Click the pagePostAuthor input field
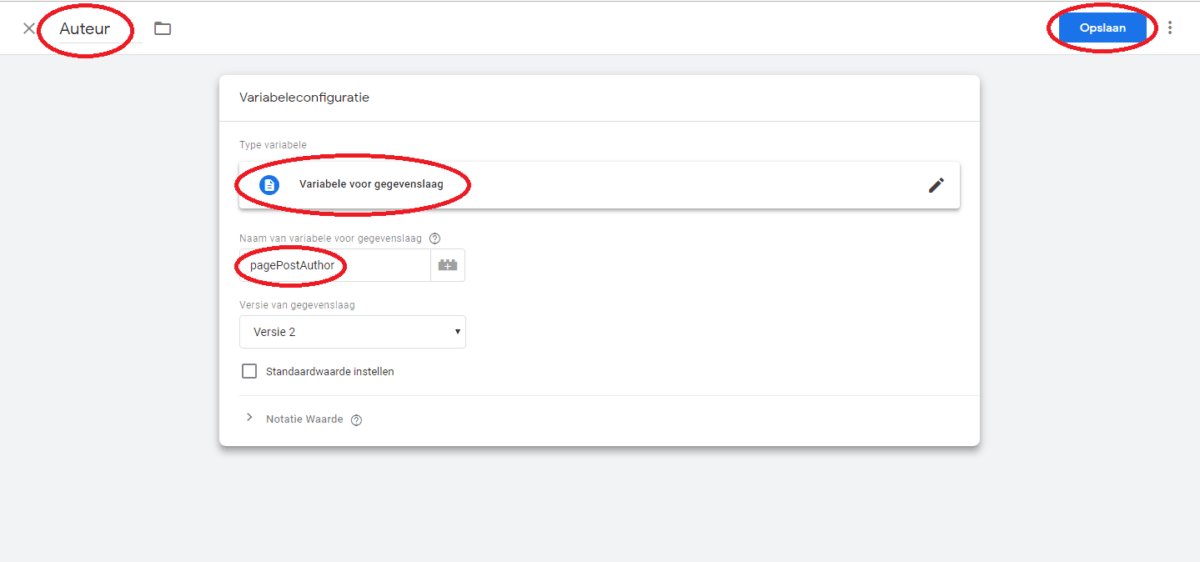1200x562 pixels. click(x=335, y=265)
